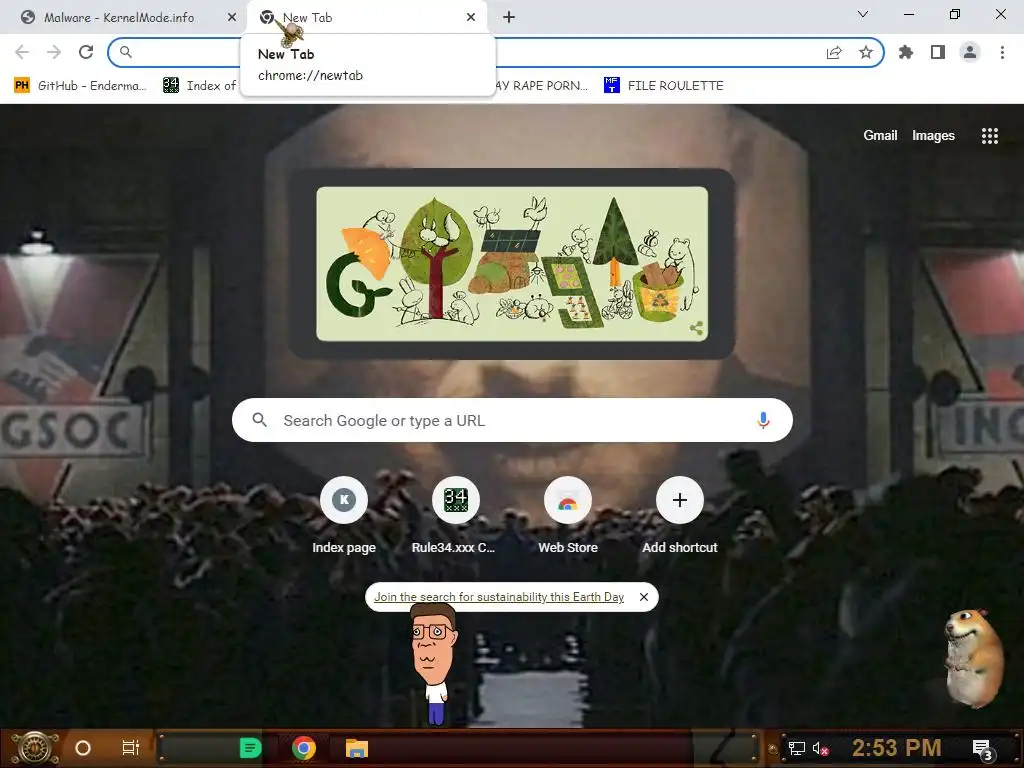Open the FILE ROULETTE bookmark
This screenshot has width=1024, height=768.
pyautogui.click(x=664, y=86)
